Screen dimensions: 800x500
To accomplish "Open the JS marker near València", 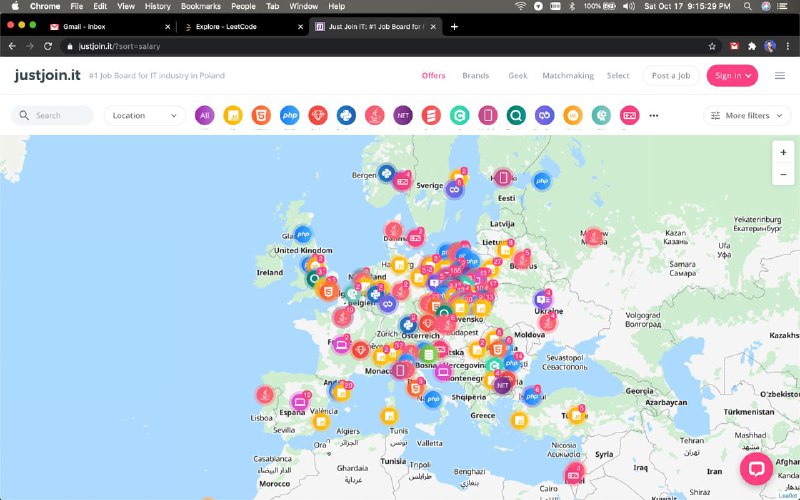I will (320, 422).
